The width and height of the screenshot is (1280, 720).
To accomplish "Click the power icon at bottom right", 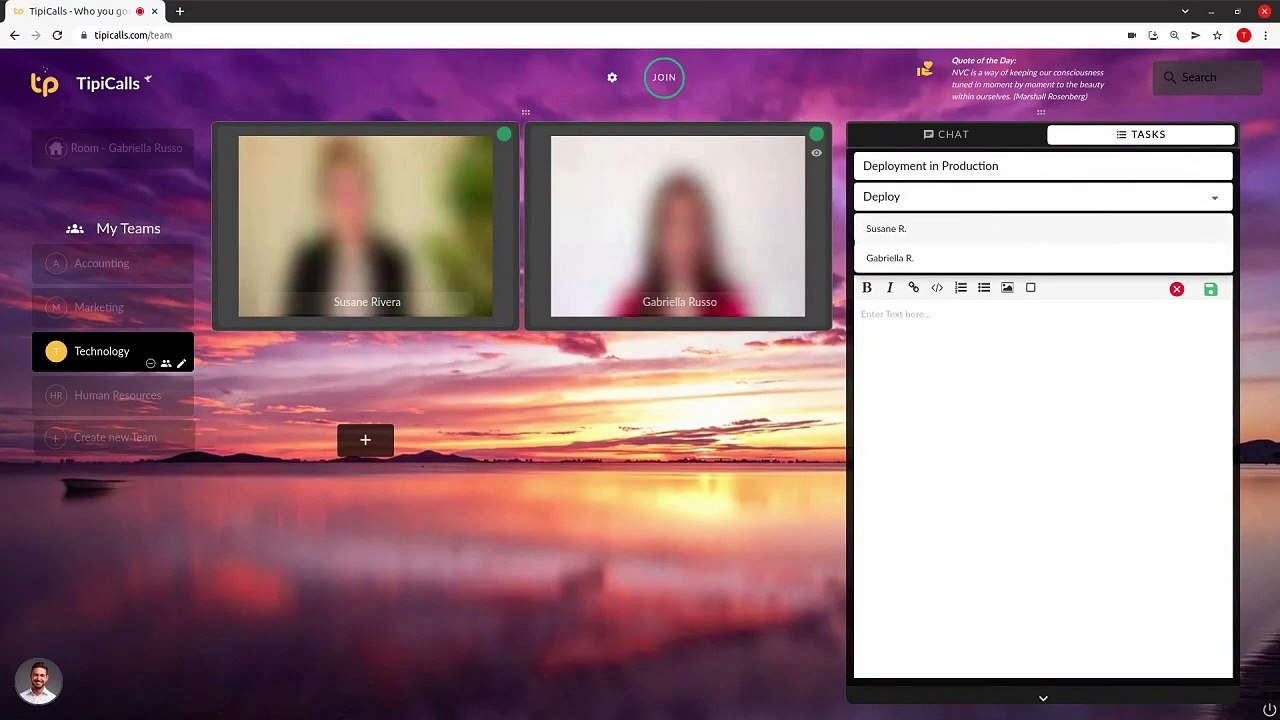I will [1269, 710].
